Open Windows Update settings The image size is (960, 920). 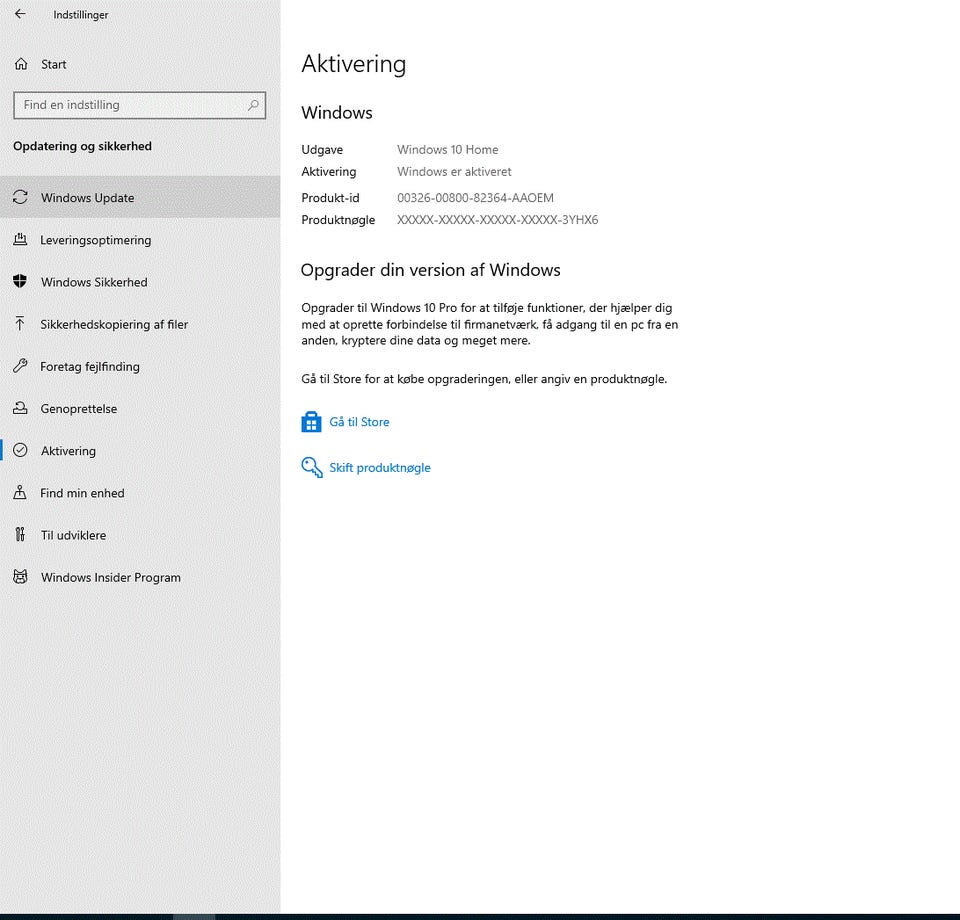pos(140,197)
